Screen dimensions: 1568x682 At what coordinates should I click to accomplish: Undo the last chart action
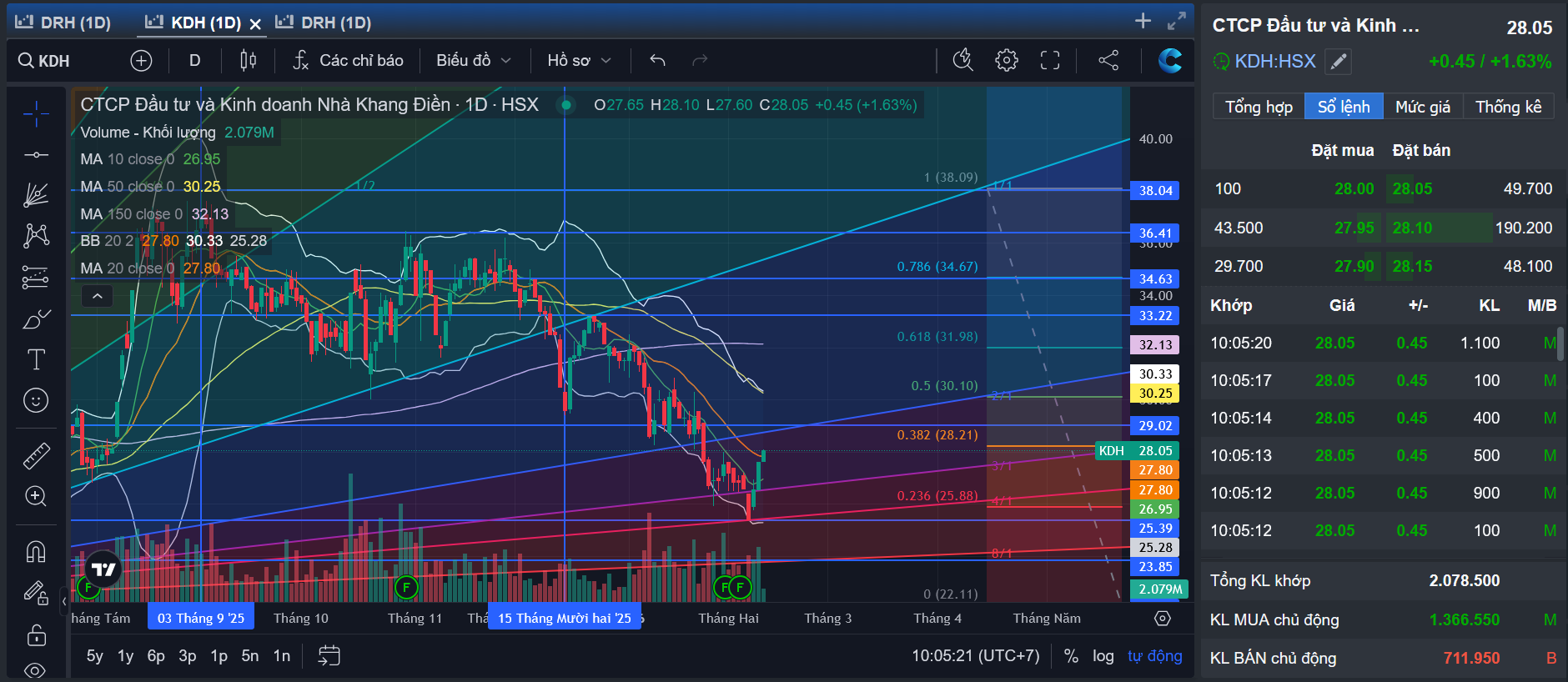657,61
